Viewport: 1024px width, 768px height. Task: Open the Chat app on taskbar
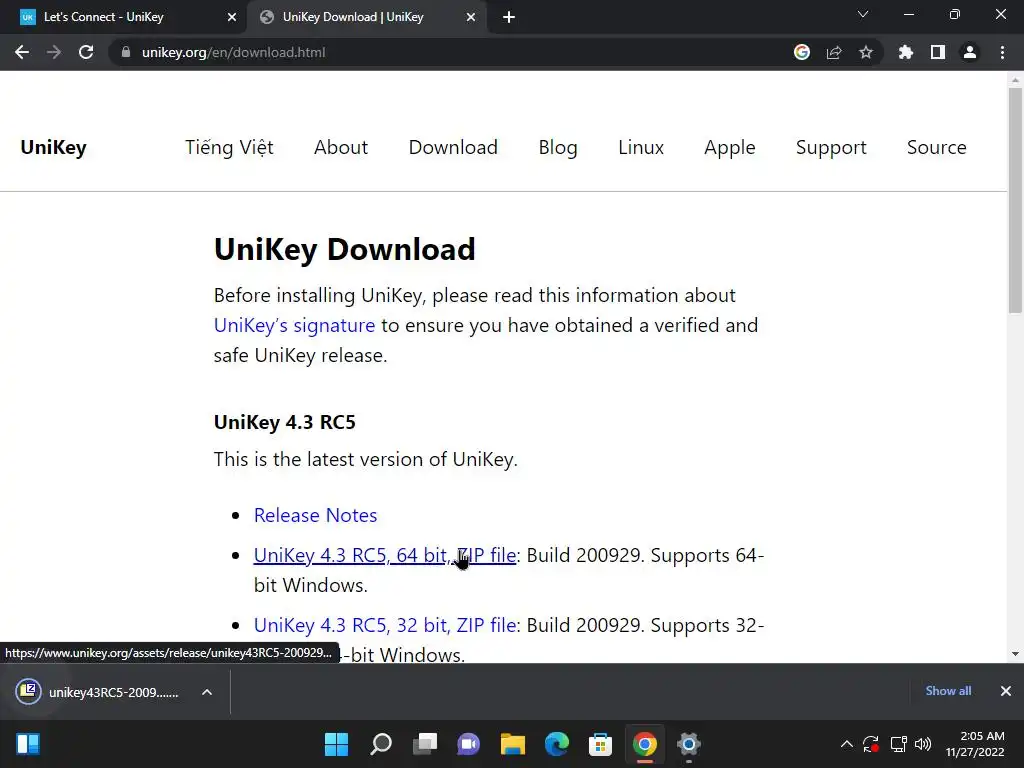click(468, 744)
